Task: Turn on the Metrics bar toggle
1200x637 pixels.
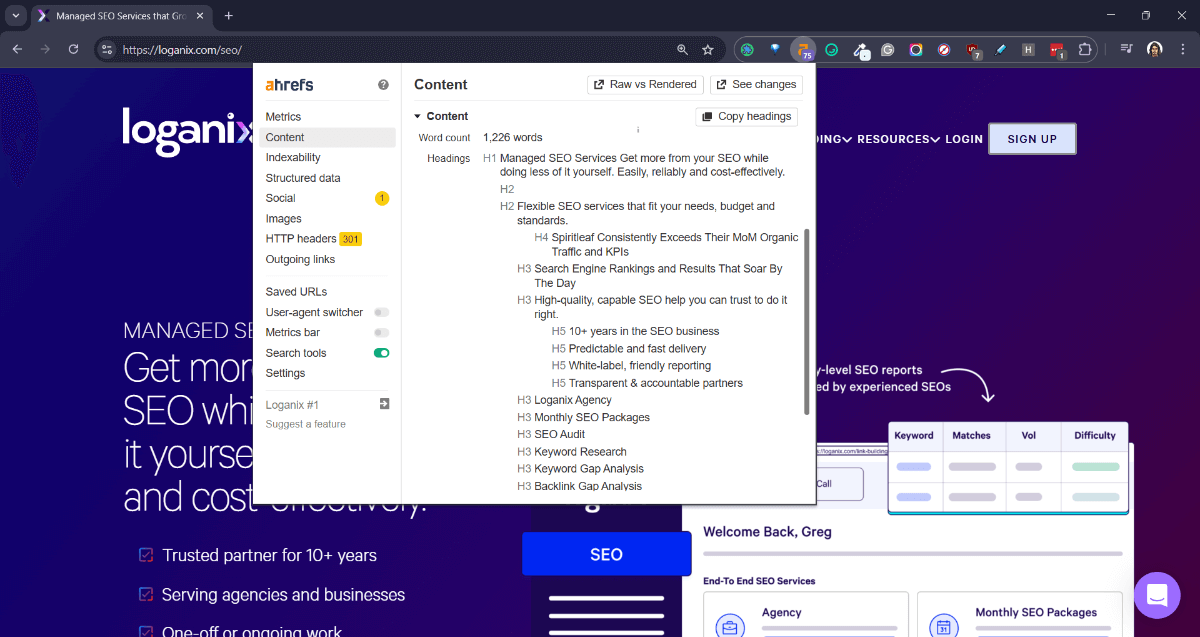Action: (382, 333)
